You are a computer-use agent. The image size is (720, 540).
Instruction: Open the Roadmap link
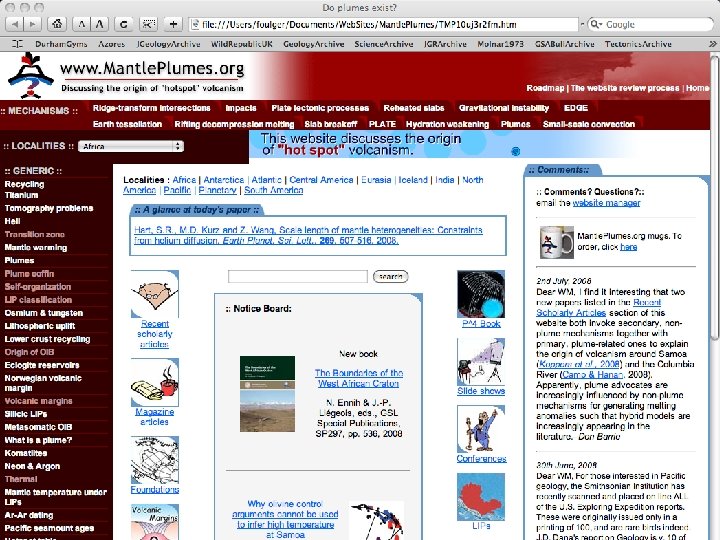coord(545,88)
